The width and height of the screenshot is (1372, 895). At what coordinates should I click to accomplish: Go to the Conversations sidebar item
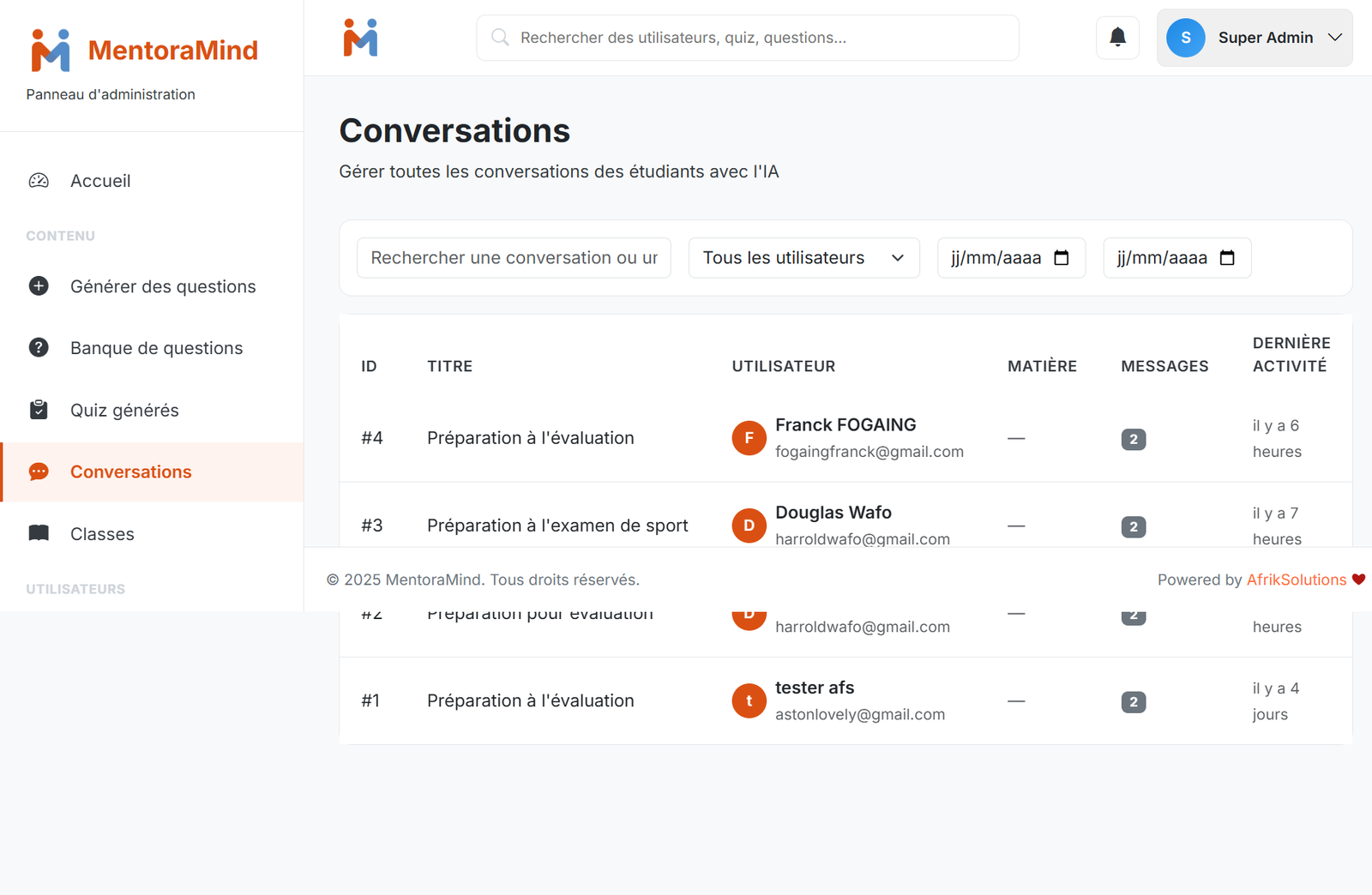[131, 472]
